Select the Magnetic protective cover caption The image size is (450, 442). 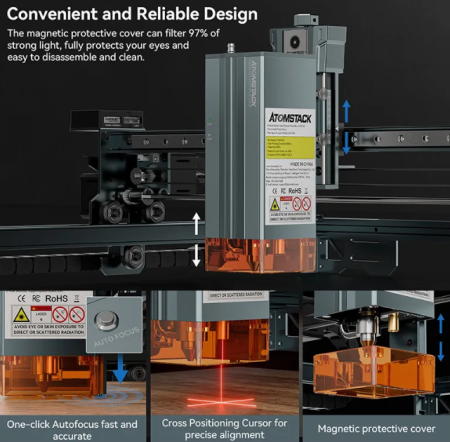[x=376, y=429]
